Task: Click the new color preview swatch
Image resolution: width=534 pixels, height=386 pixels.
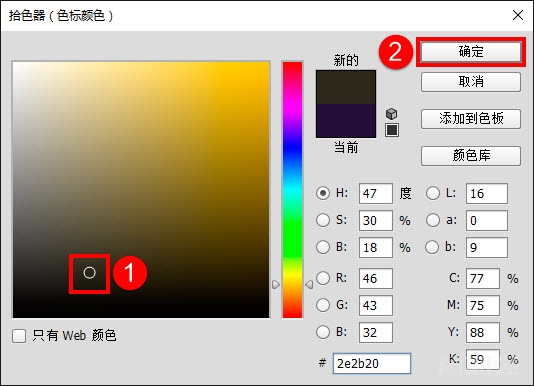Action: tap(346, 87)
